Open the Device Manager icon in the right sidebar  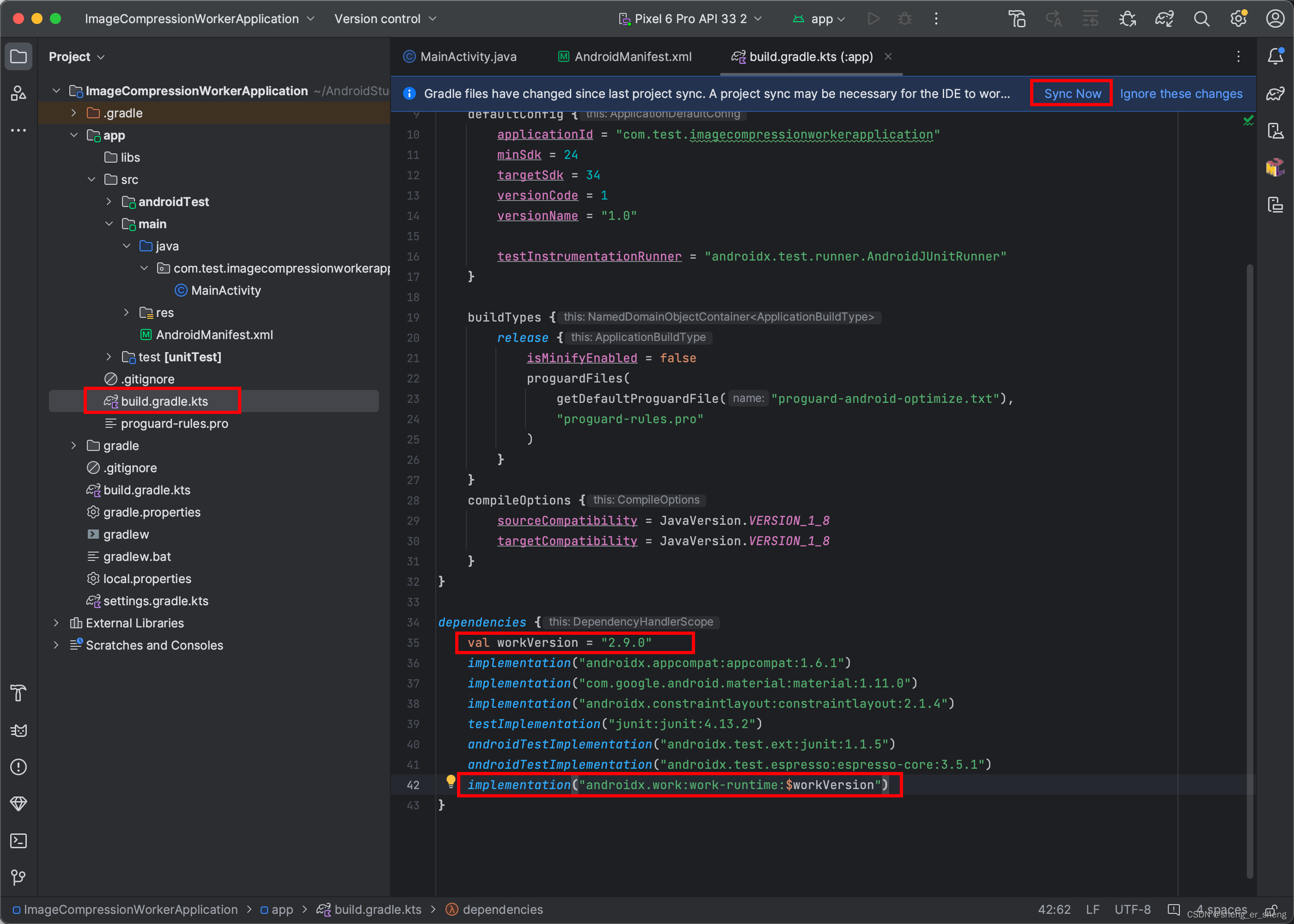pyautogui.click(x=1275, y=131)
